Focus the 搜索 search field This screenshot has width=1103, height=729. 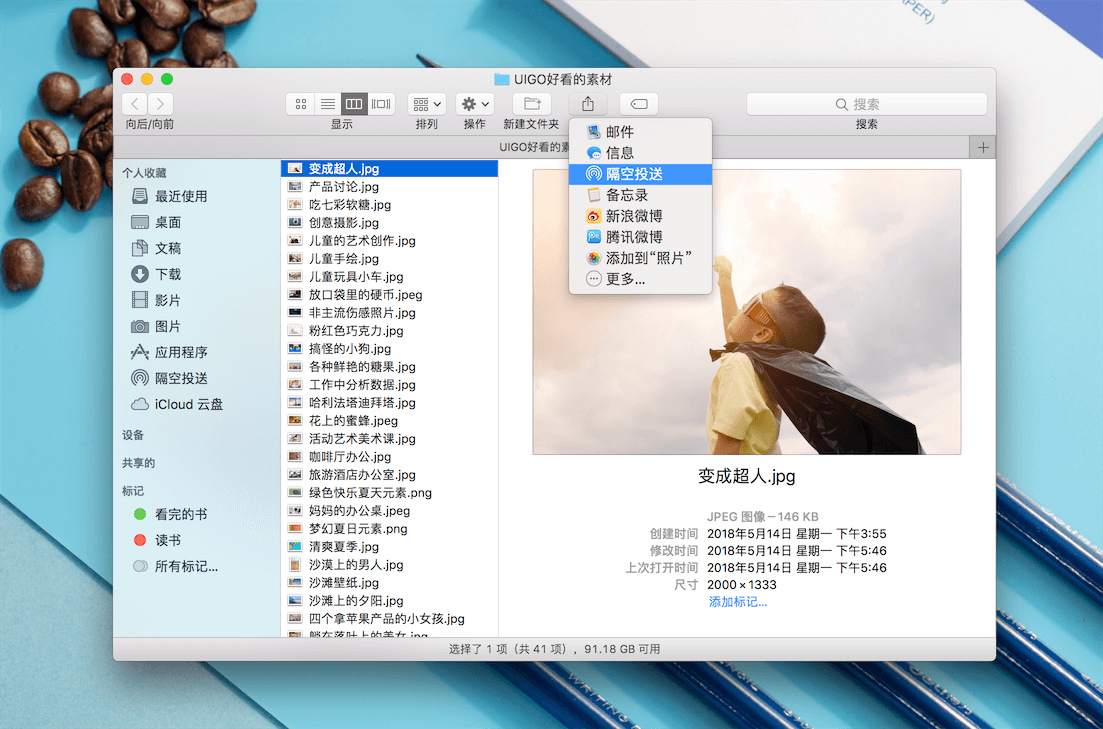[867, 104]
